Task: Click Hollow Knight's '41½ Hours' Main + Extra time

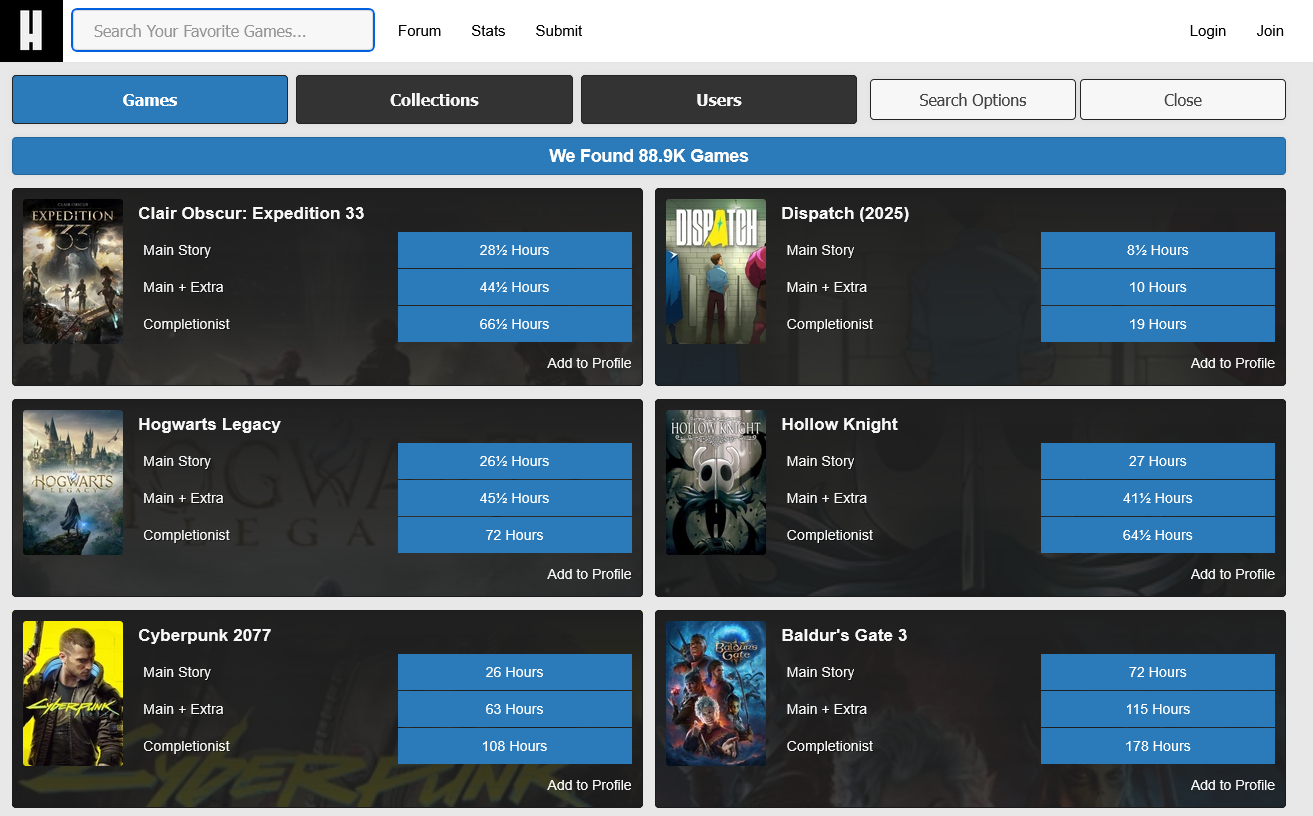Action: [x=1158, y=498]
